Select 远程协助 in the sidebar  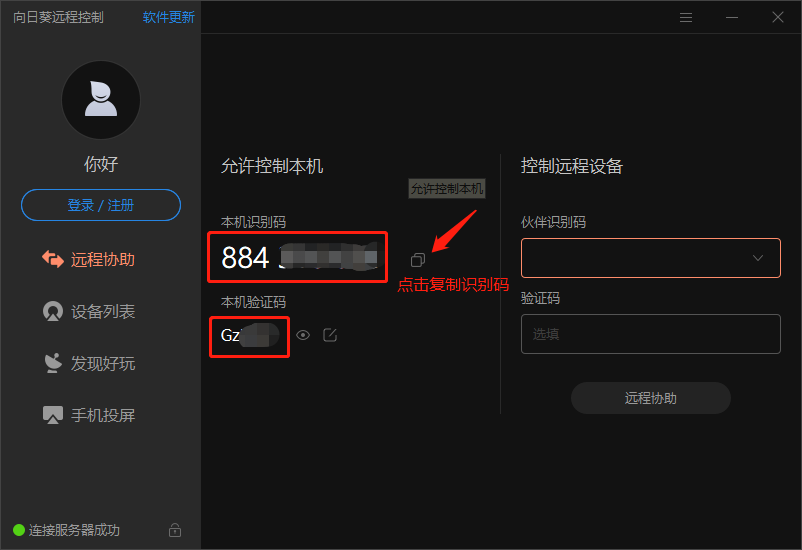pyautogui.click(x=88, y=259)
